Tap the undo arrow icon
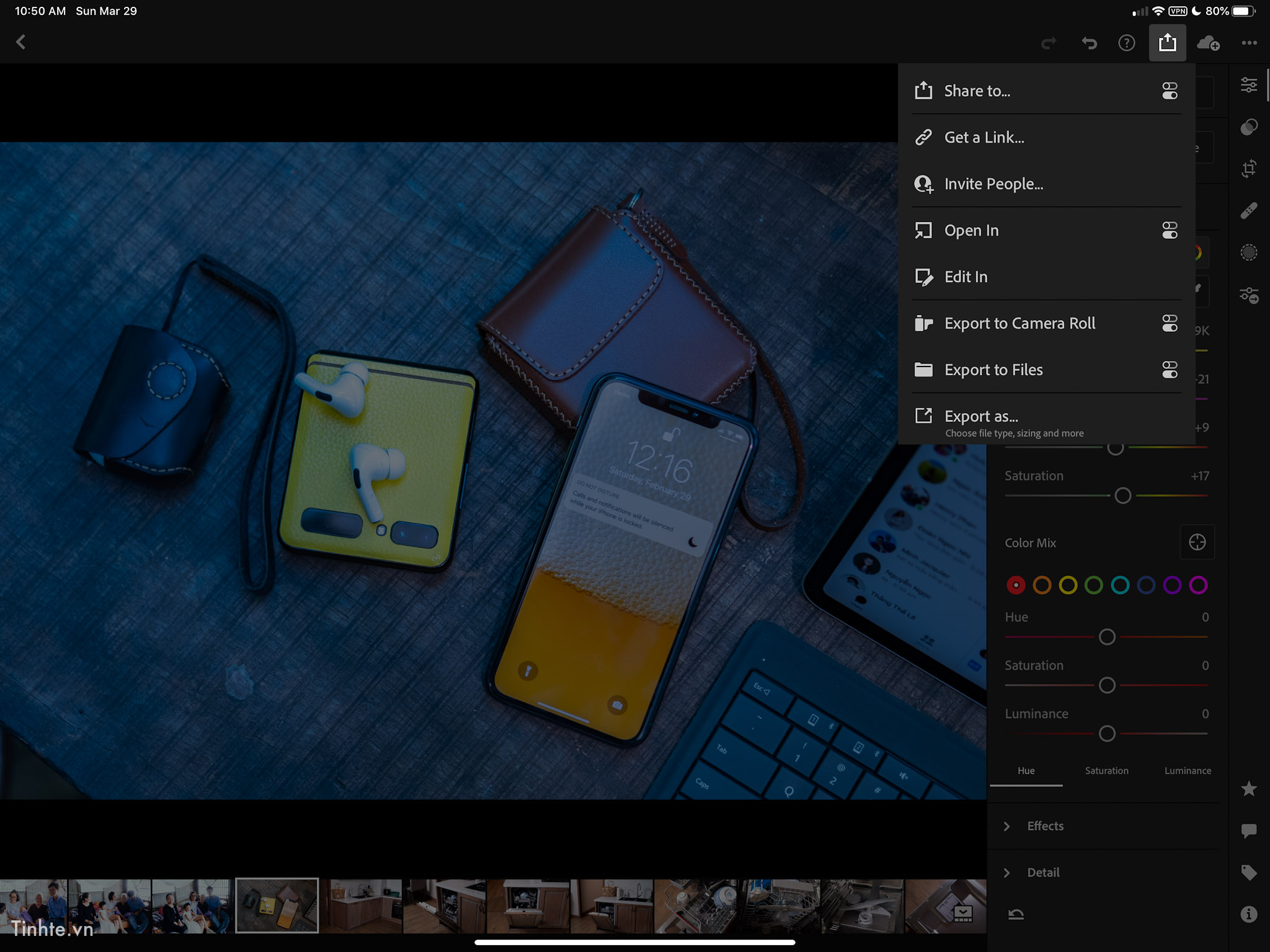 pos(1089,43)
